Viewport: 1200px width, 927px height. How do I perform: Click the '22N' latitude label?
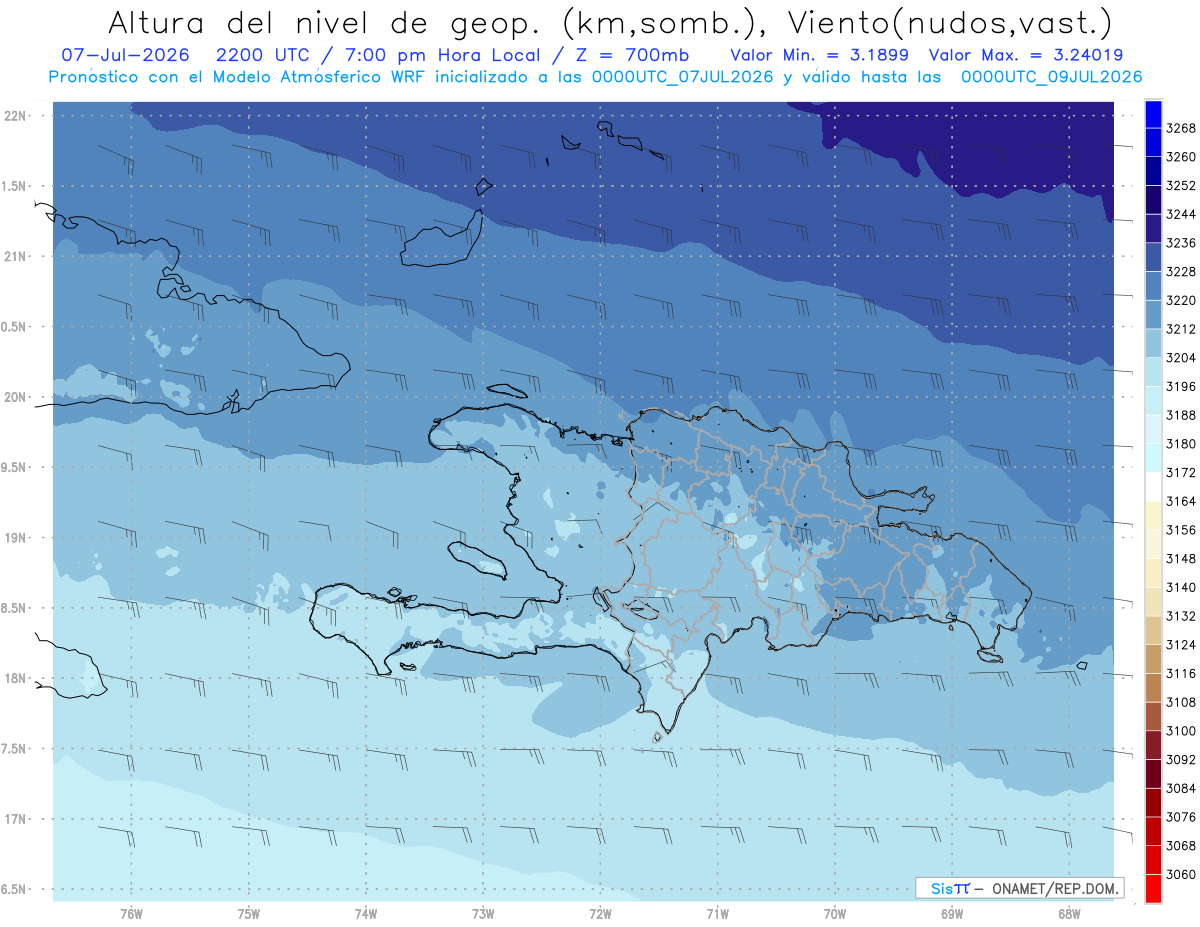16,115
